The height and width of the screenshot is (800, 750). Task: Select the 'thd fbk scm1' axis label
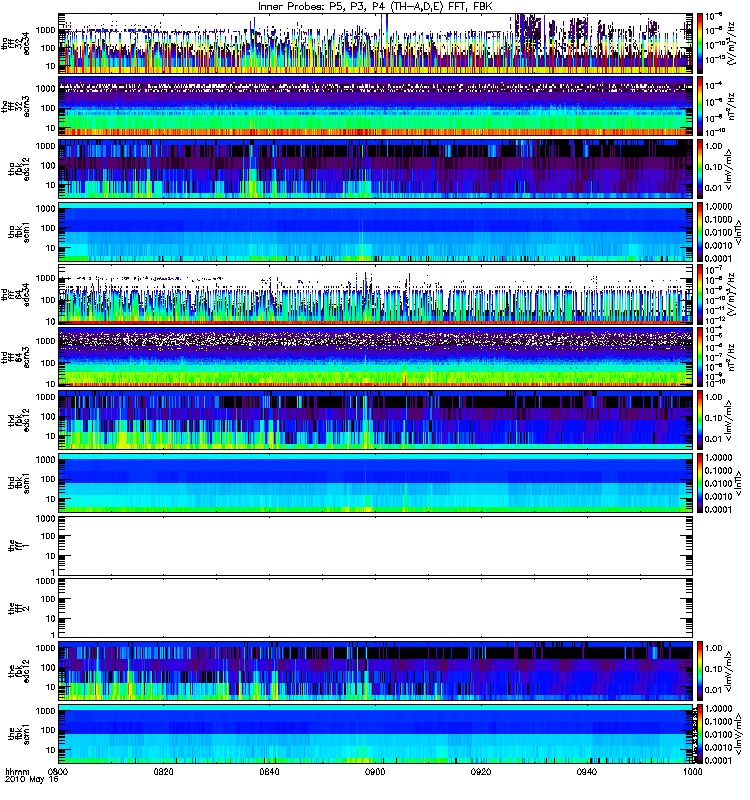pos(19,483)
